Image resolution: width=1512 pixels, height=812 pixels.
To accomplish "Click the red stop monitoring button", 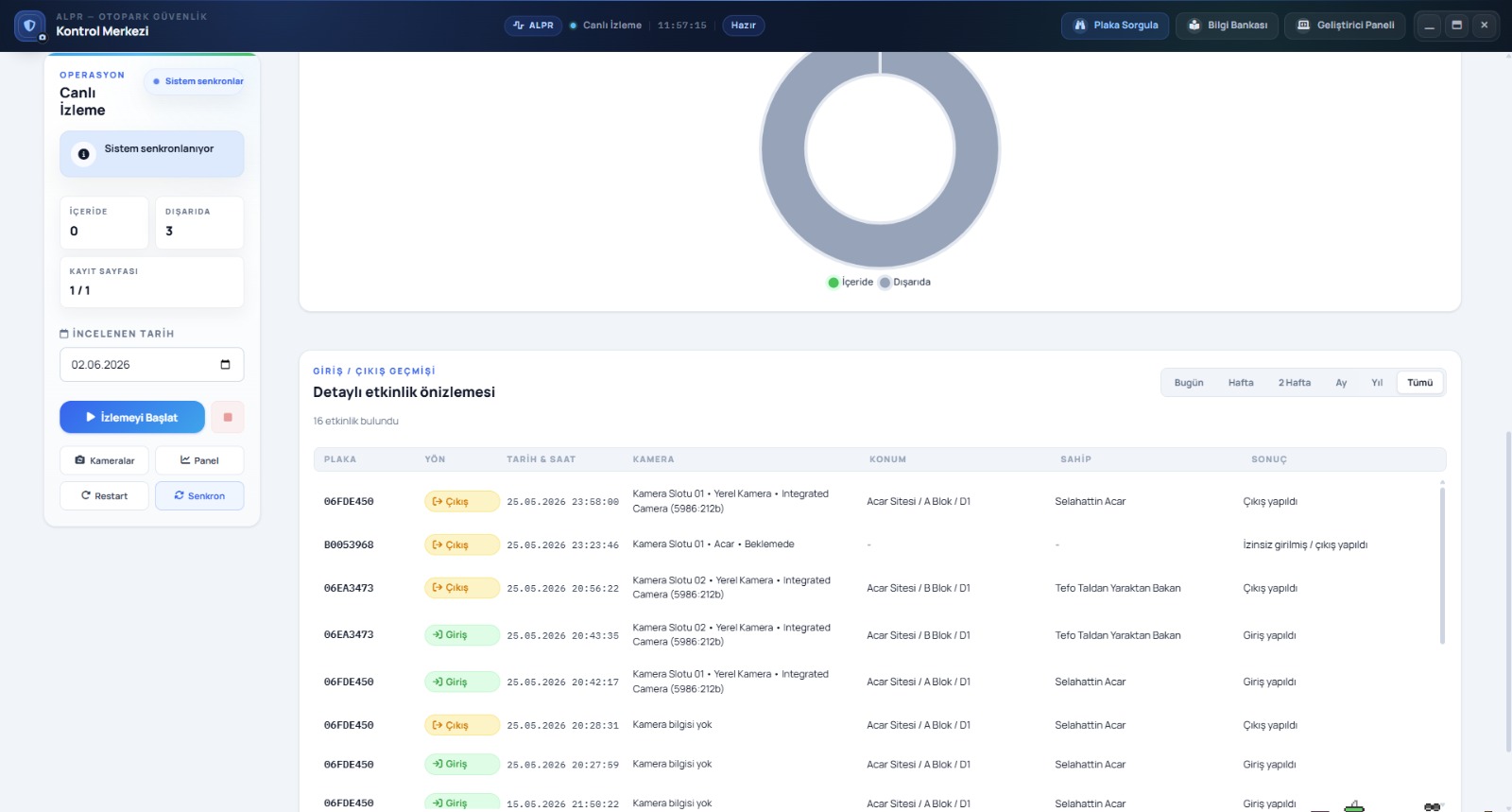I will (x=228, y=417).
